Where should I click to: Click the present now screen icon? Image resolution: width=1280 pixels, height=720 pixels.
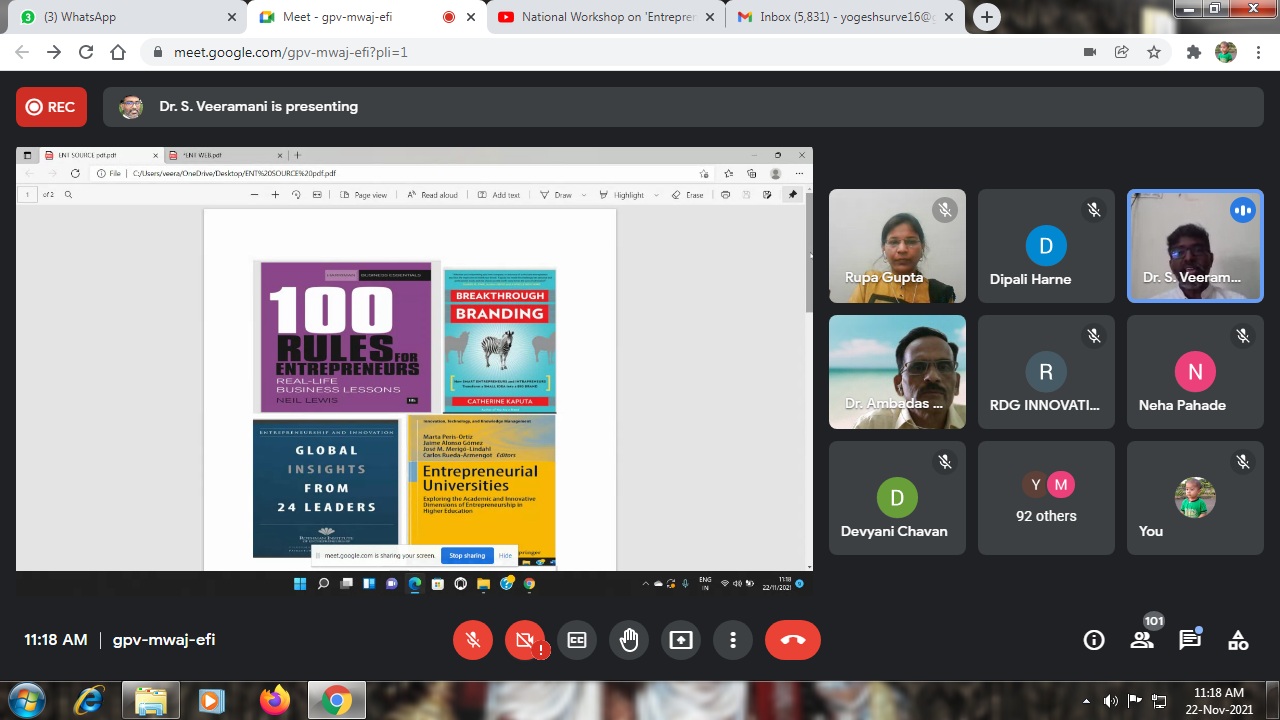click(x=681, y=640)
